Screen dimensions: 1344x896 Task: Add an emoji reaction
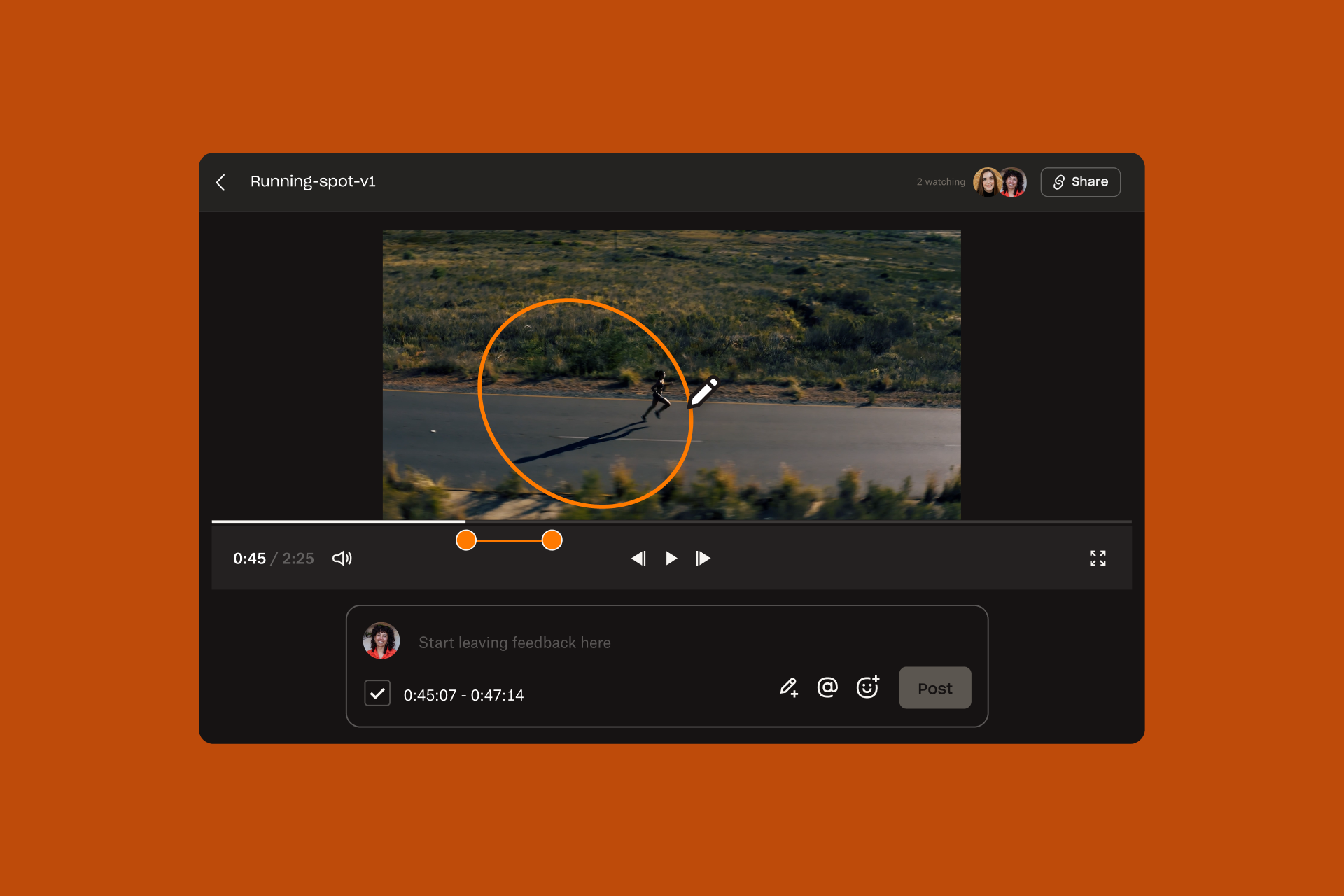click(868, 687)
